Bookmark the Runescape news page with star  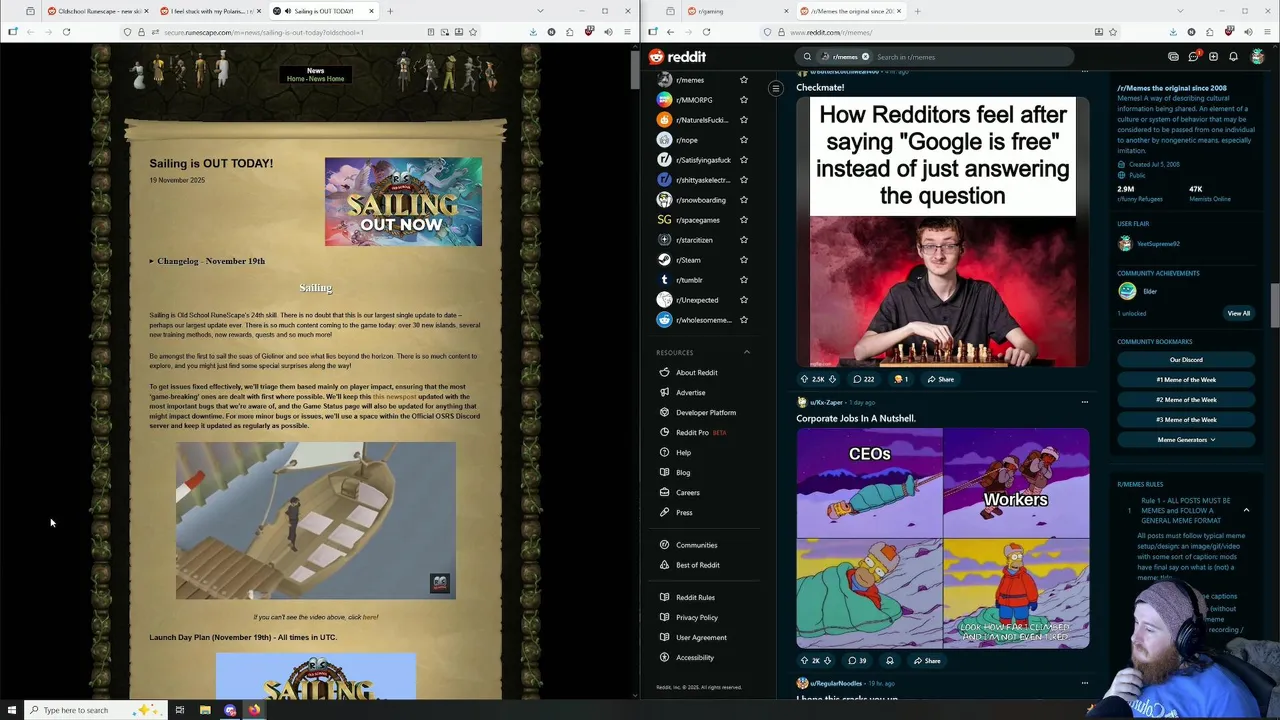473,32
